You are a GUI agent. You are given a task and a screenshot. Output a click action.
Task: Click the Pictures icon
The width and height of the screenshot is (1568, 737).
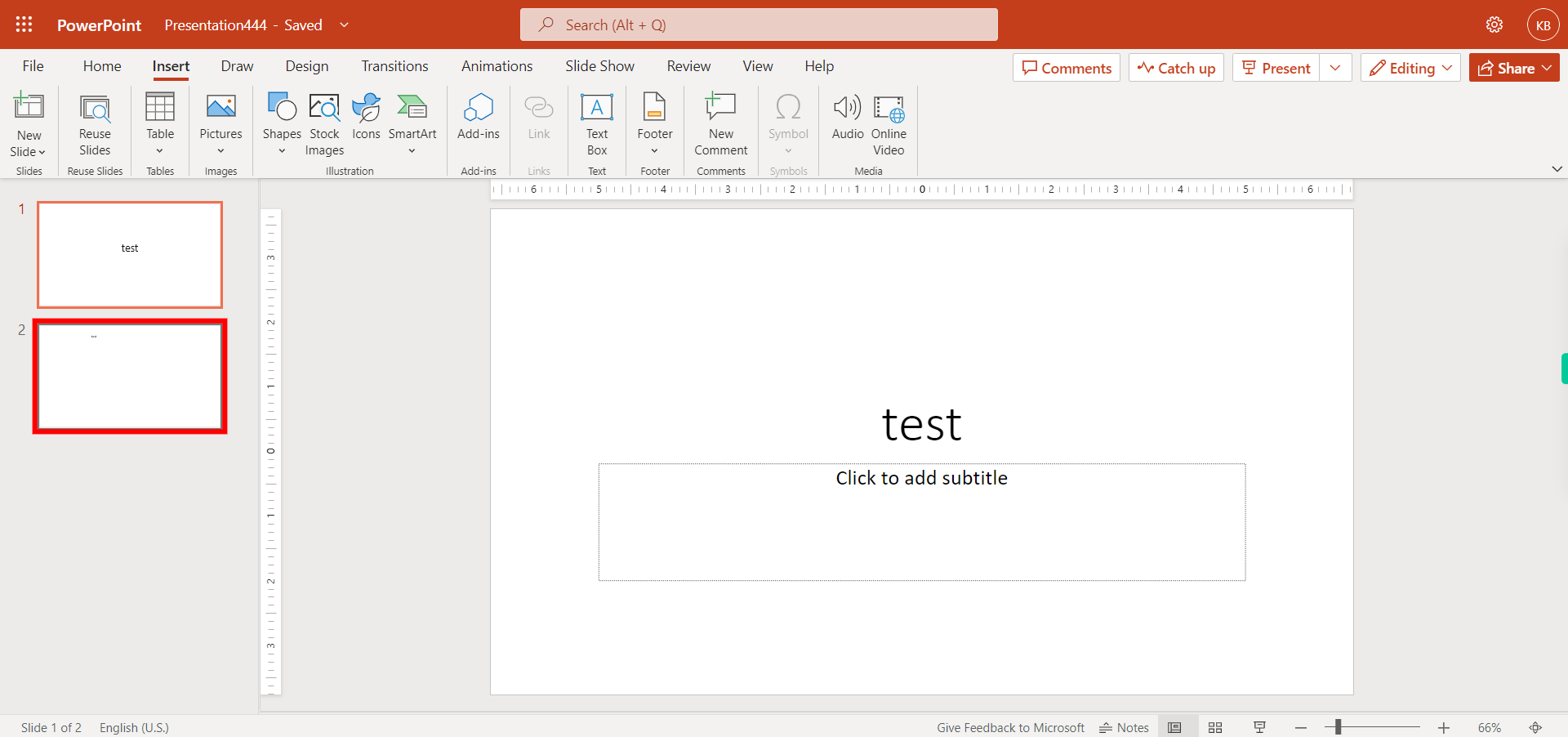[x=220, y=106]
